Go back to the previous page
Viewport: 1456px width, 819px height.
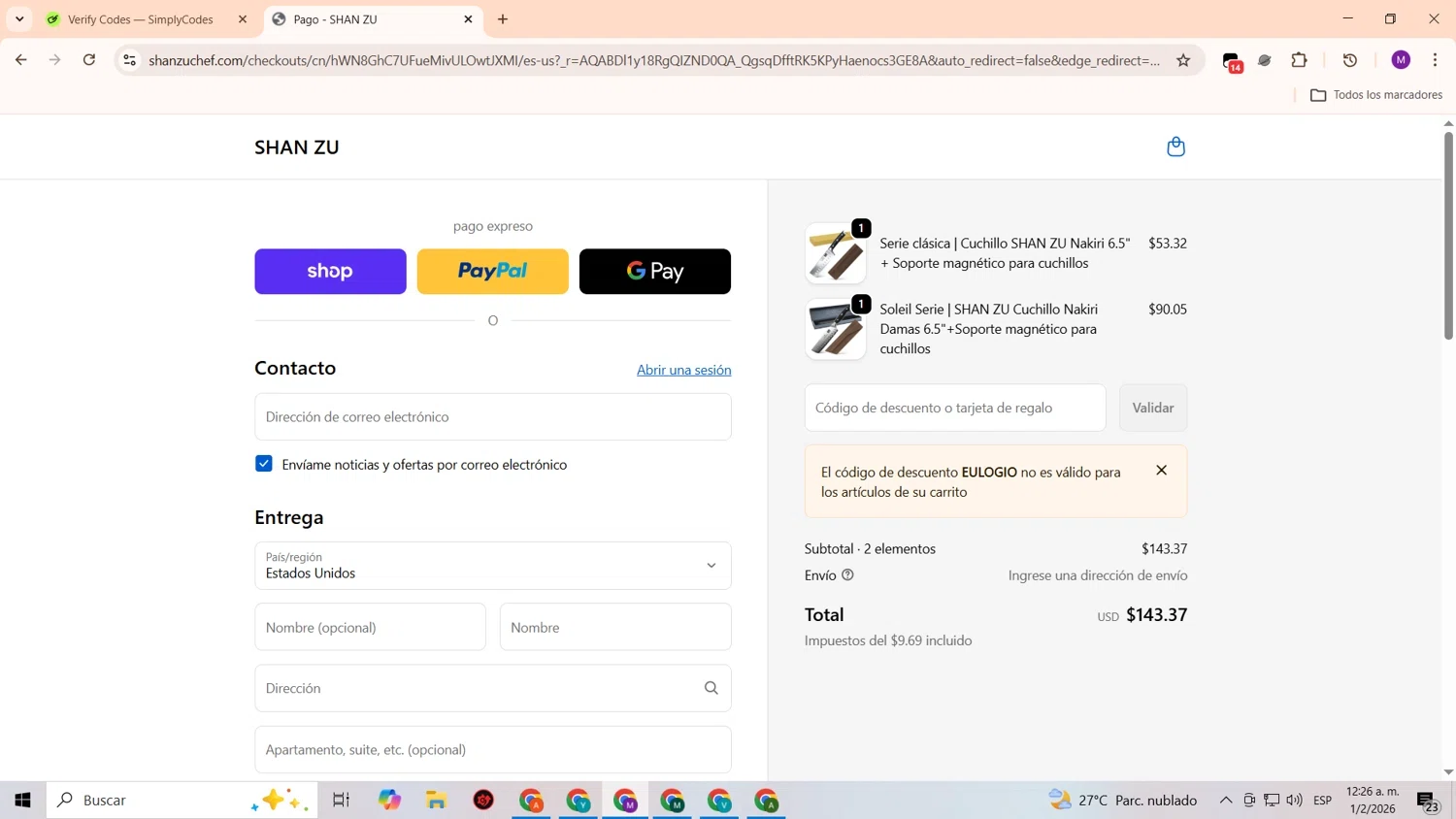coord(21,60)
